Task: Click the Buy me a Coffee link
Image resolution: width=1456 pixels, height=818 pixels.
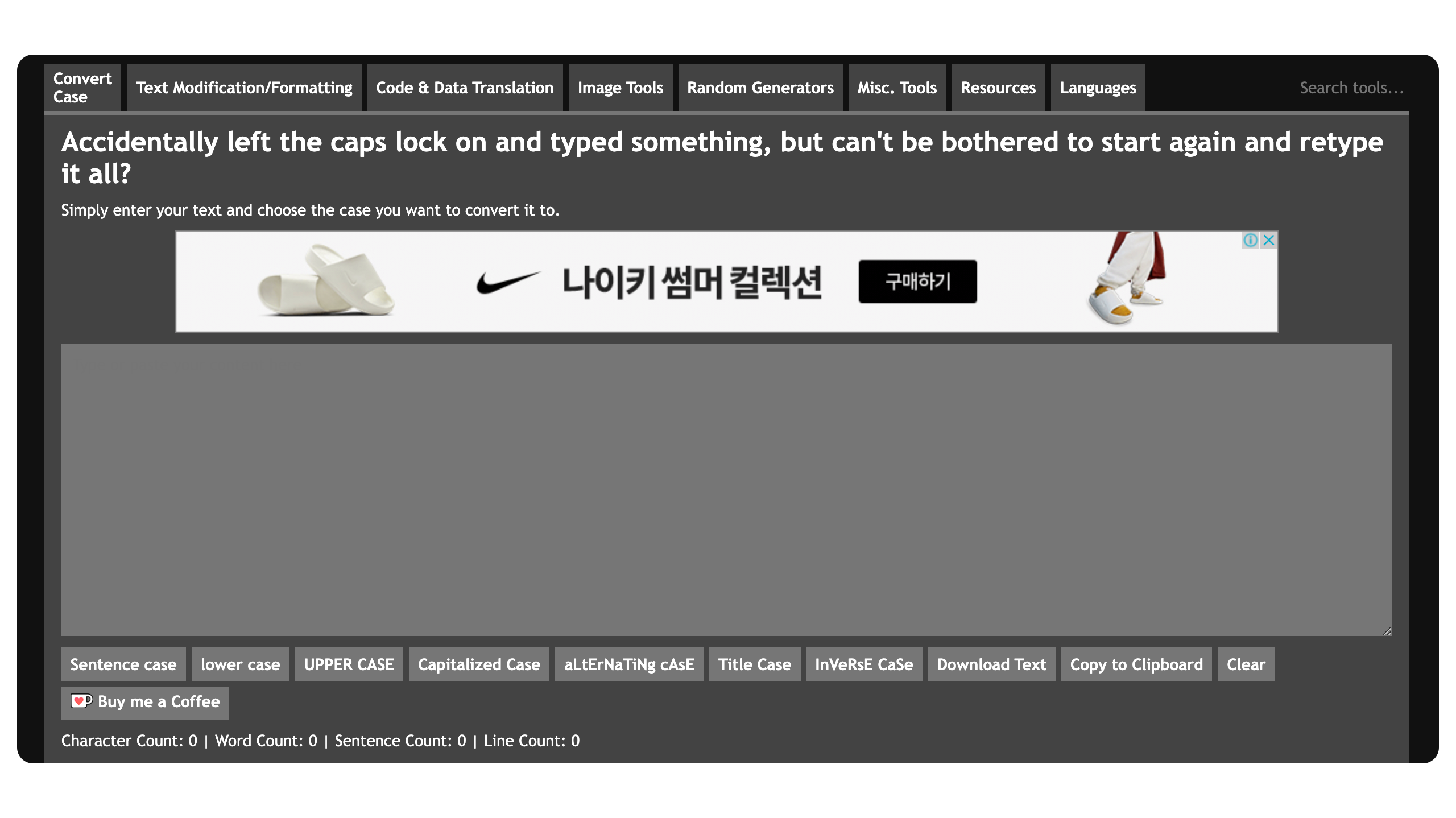Action: pos(145,702)
